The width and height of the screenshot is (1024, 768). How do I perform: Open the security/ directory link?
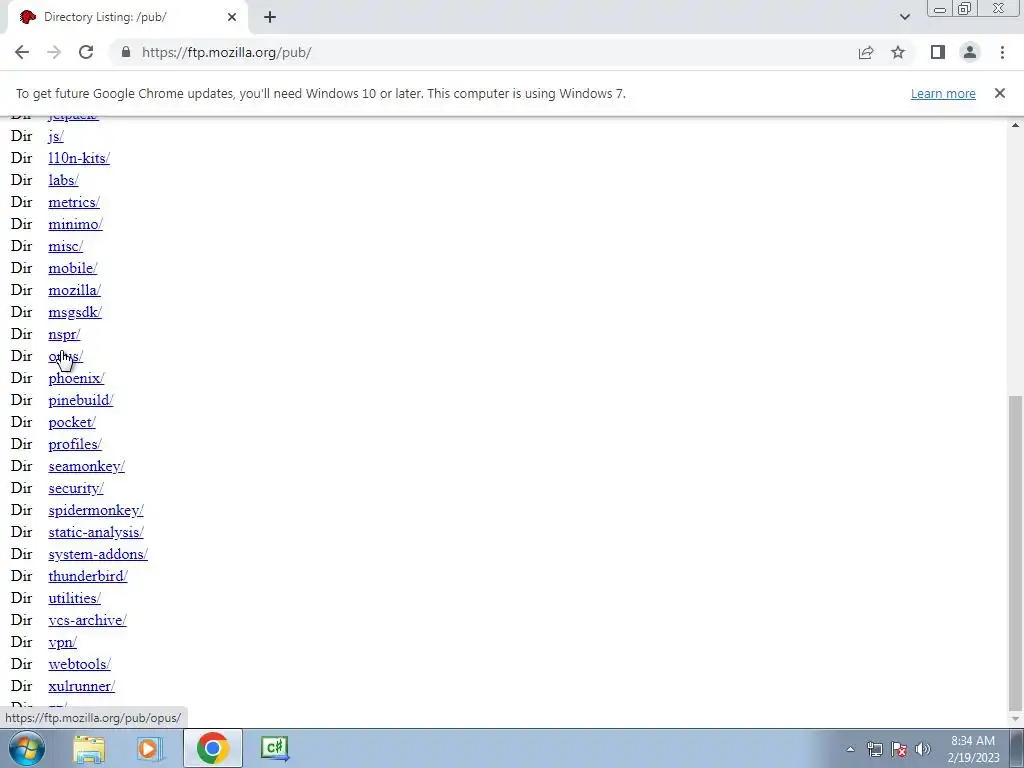pos(76,488)
